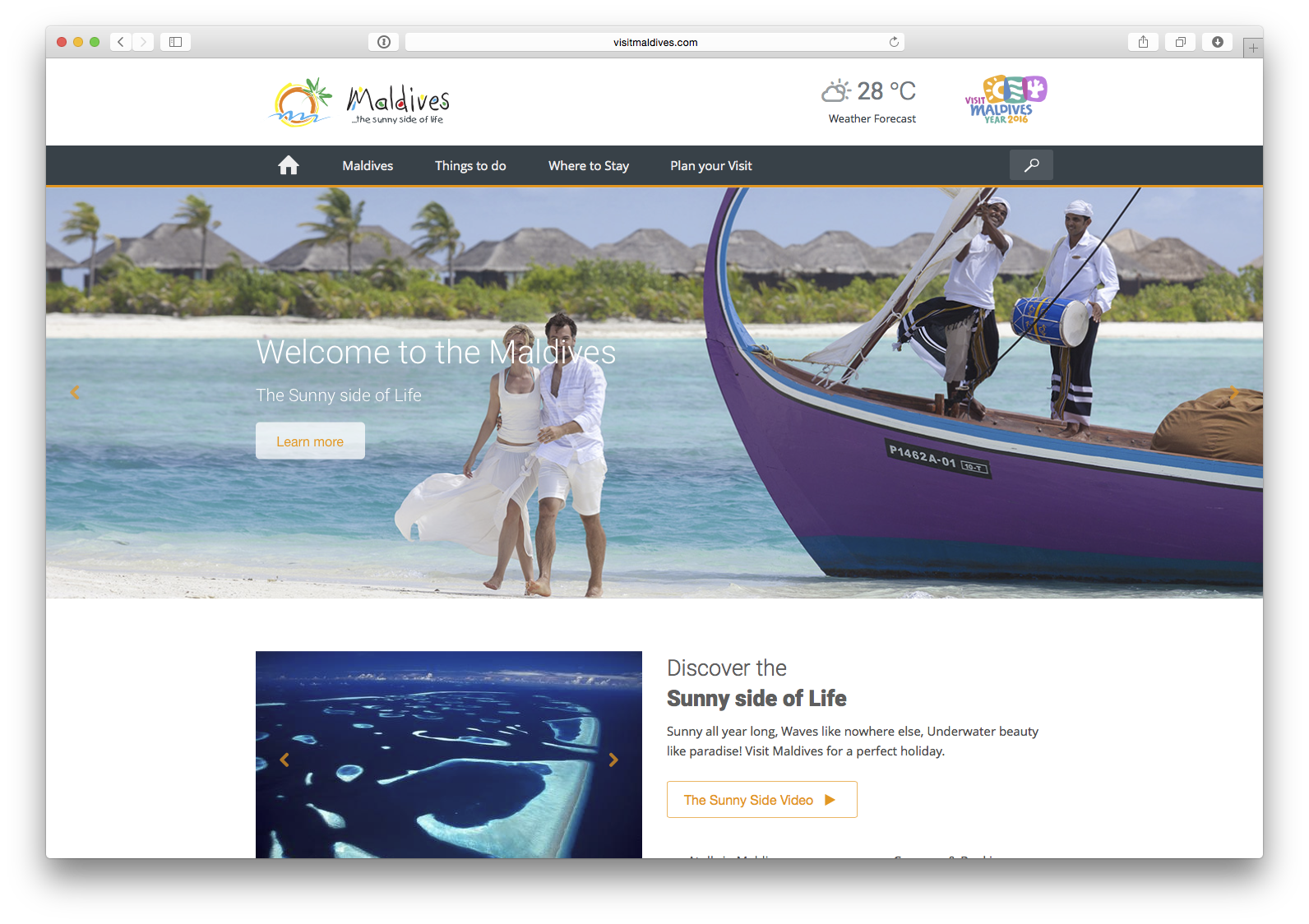The height and width of the screenshot is (924, 1309).
Task: Open the Weather Forecast link
Action: (x=872, y=118)
